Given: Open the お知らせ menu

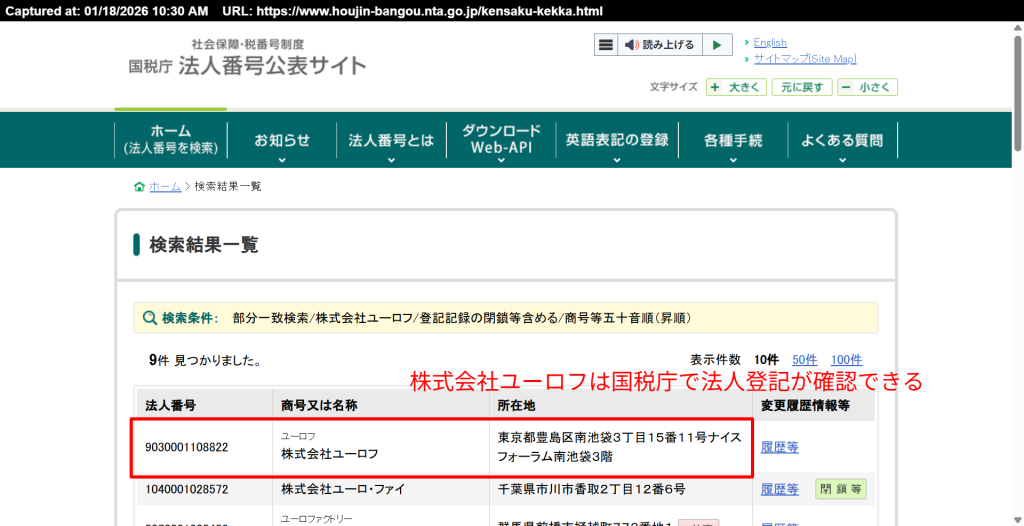Looking at the screenshot, I should coord(282,140).
